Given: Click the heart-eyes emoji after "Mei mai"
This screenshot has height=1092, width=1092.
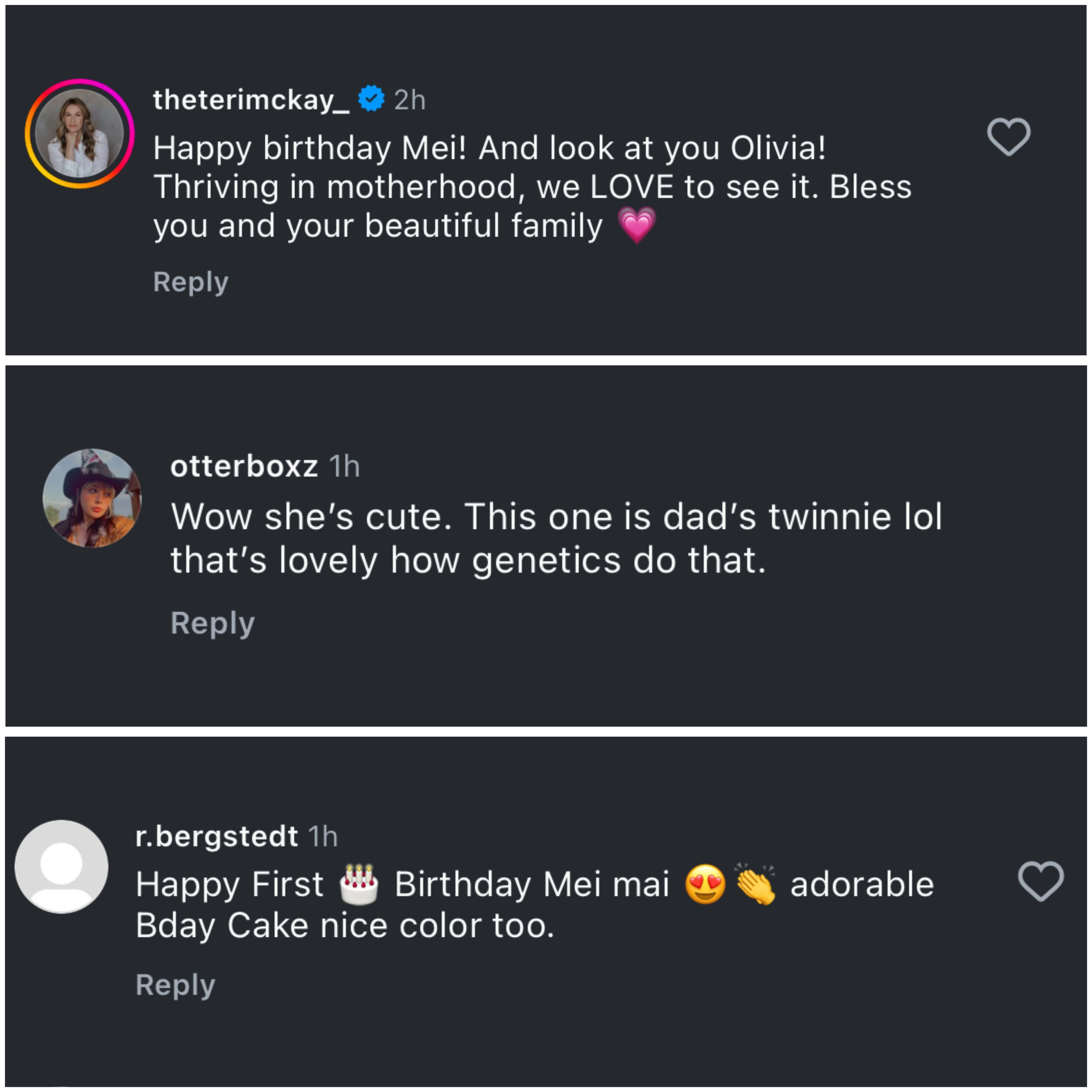Looking at the screenshot, I should [x=705, y=883].
